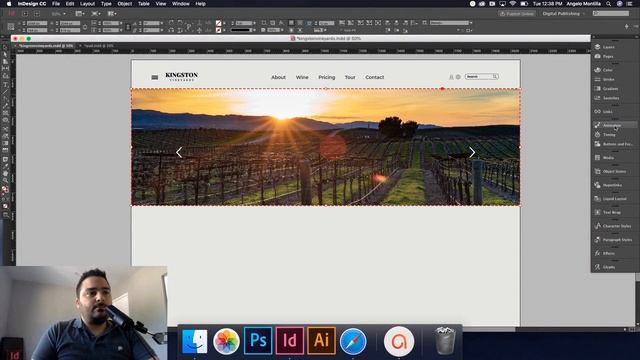
Task: Click the Contact link on the page
Action: coord(375,77)
